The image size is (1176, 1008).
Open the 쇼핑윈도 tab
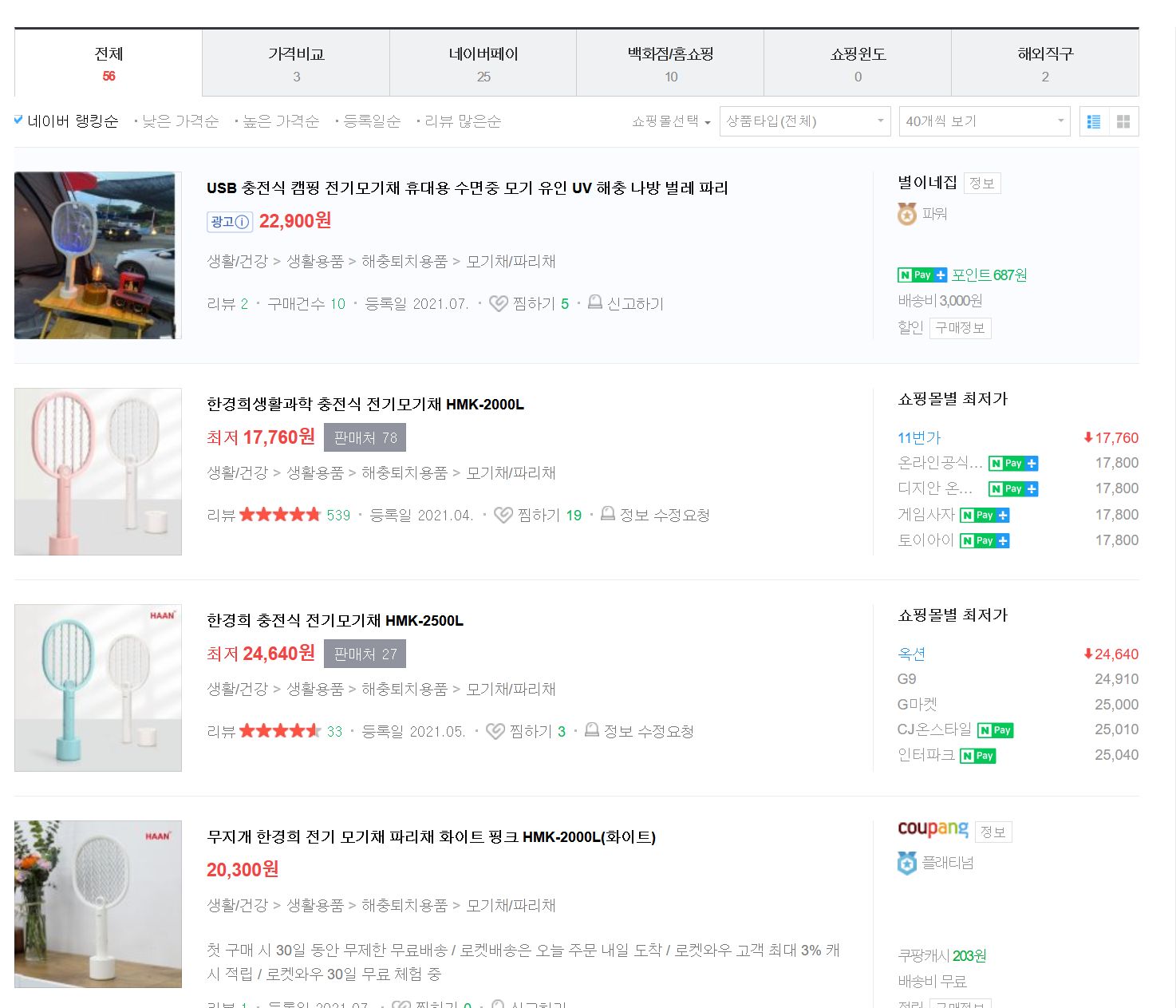point(858,63)
